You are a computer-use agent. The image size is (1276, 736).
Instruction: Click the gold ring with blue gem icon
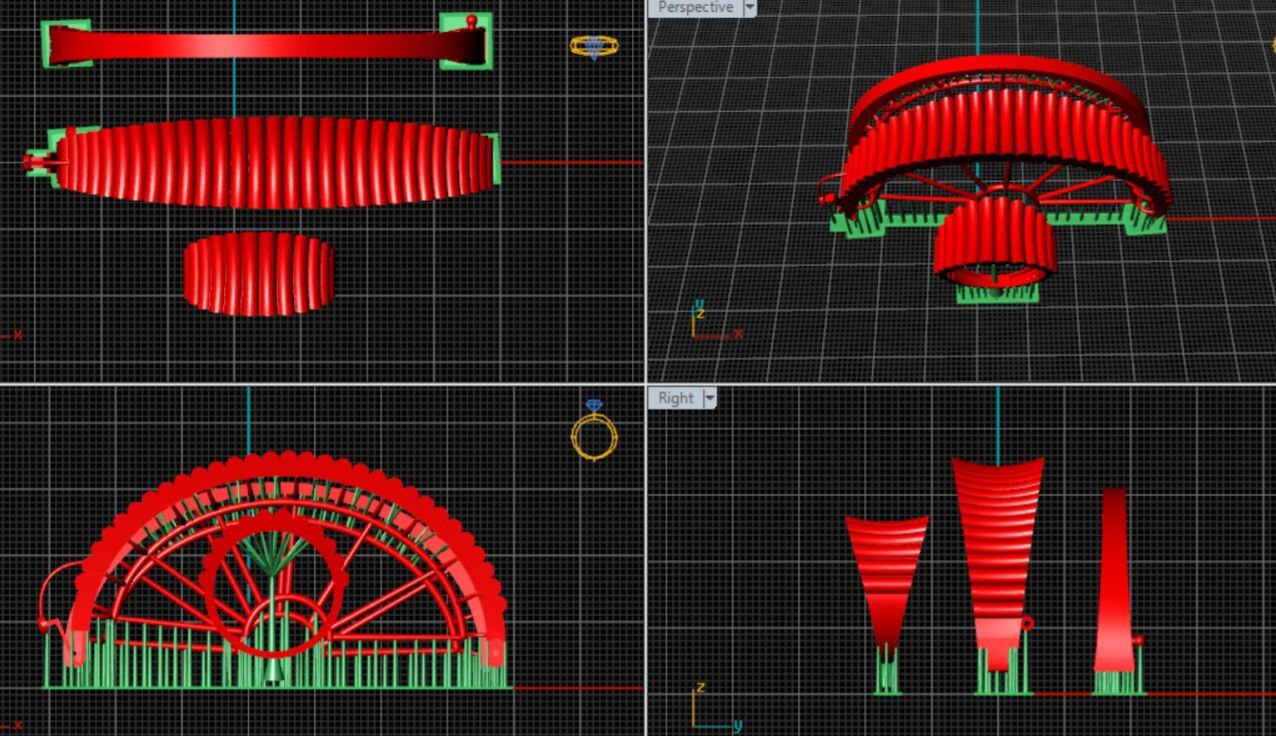[594, 432]
